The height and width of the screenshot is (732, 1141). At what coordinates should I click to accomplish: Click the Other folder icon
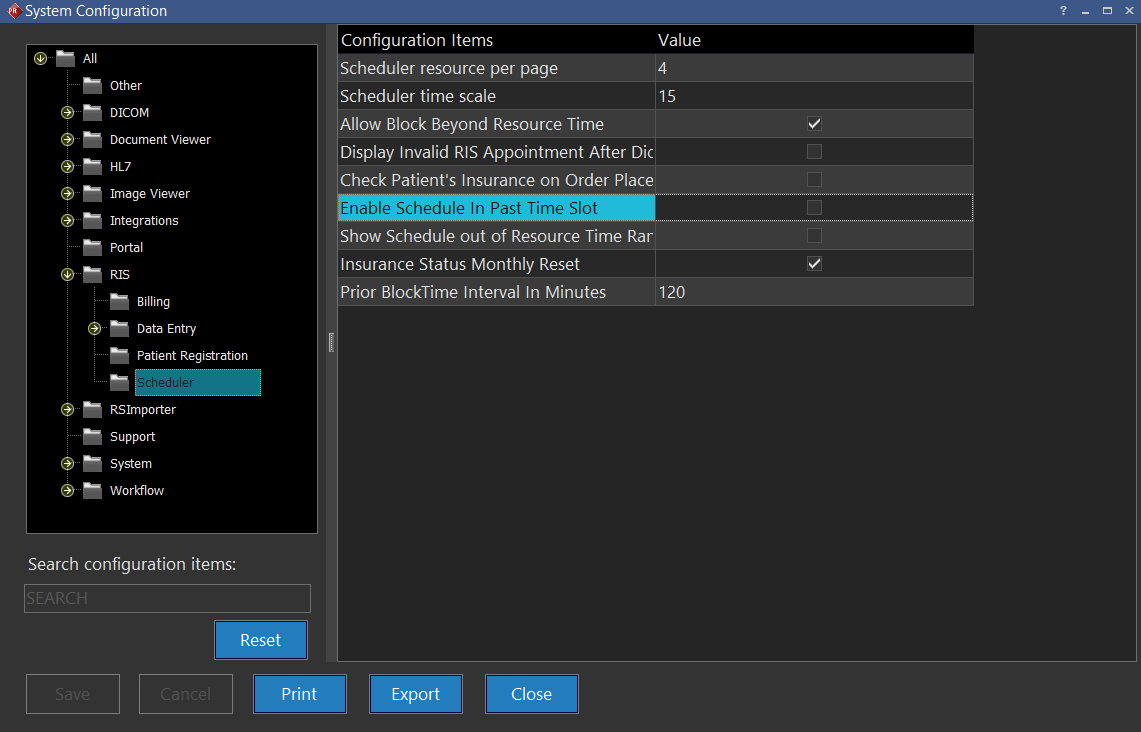92,85
